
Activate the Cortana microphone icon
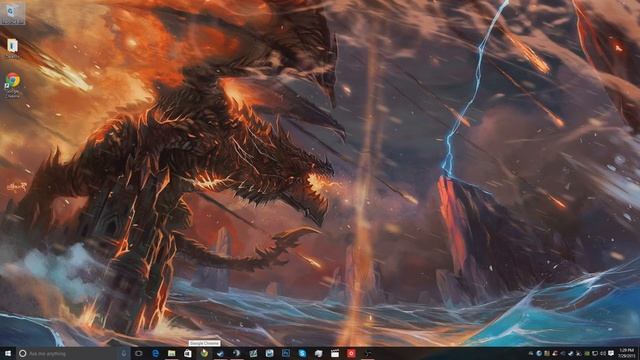pos(124,353)
